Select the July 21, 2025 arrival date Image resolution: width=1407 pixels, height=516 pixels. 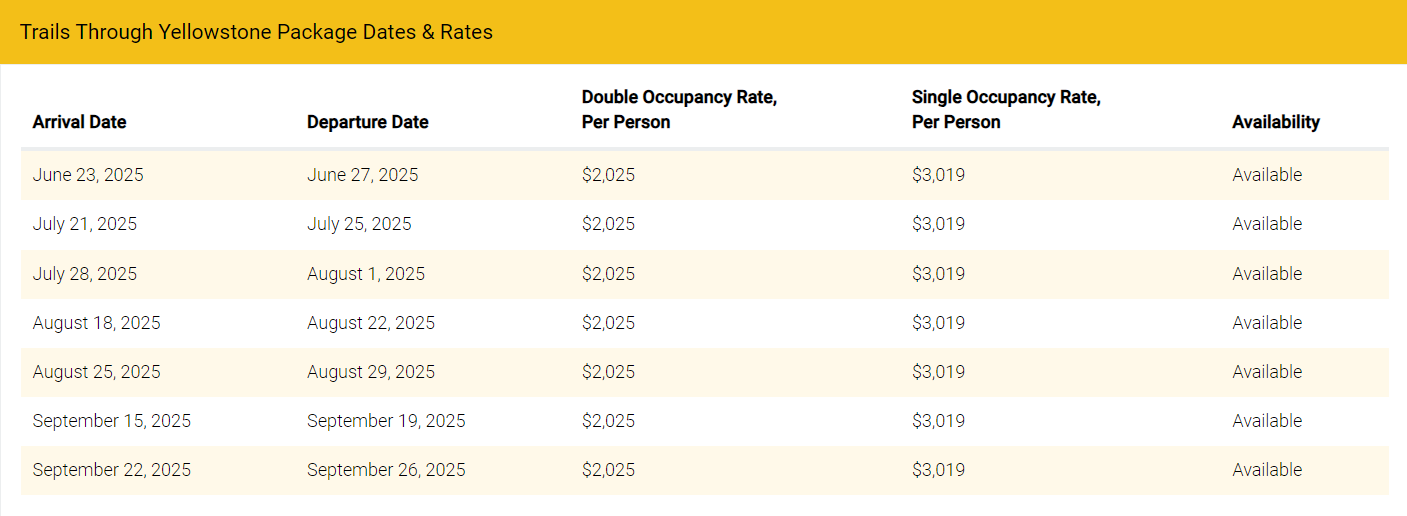85,224
